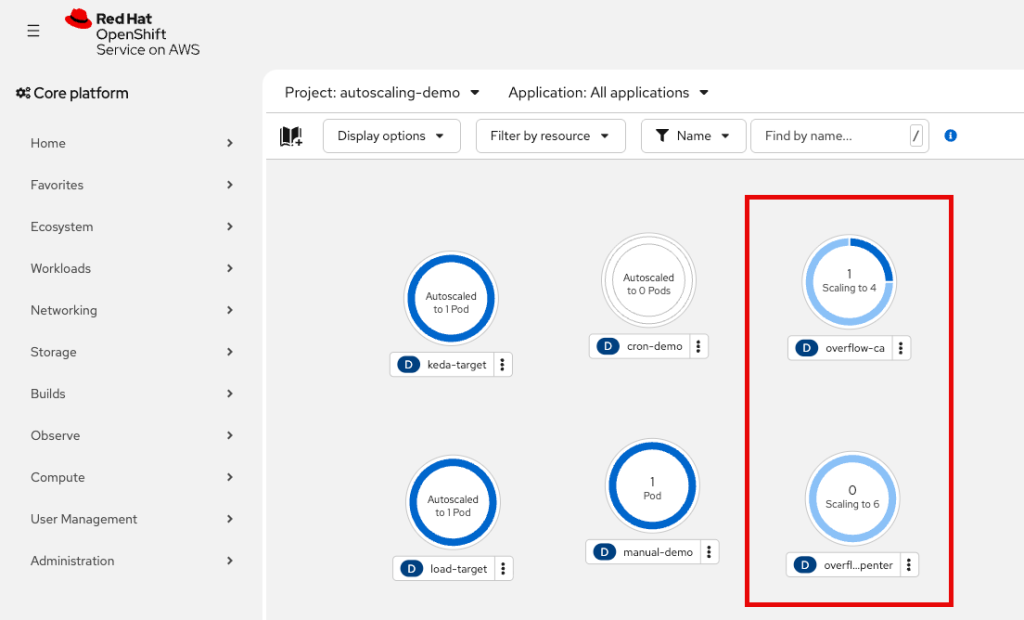Open the Project: autoscaling-demo dropdown
1024x620 pixels.
382,93
